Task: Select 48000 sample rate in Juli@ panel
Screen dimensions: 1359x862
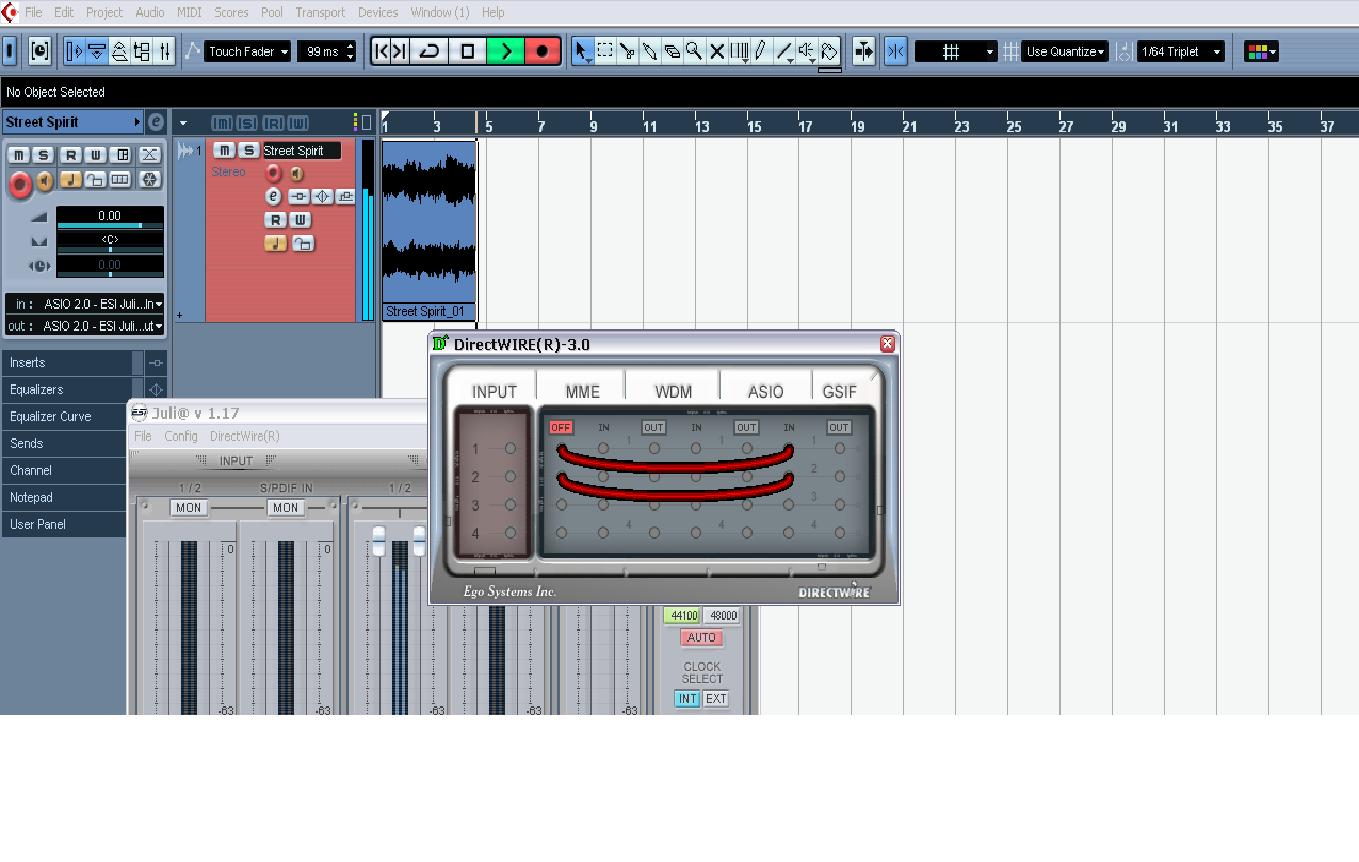Action: coord(722,615)
